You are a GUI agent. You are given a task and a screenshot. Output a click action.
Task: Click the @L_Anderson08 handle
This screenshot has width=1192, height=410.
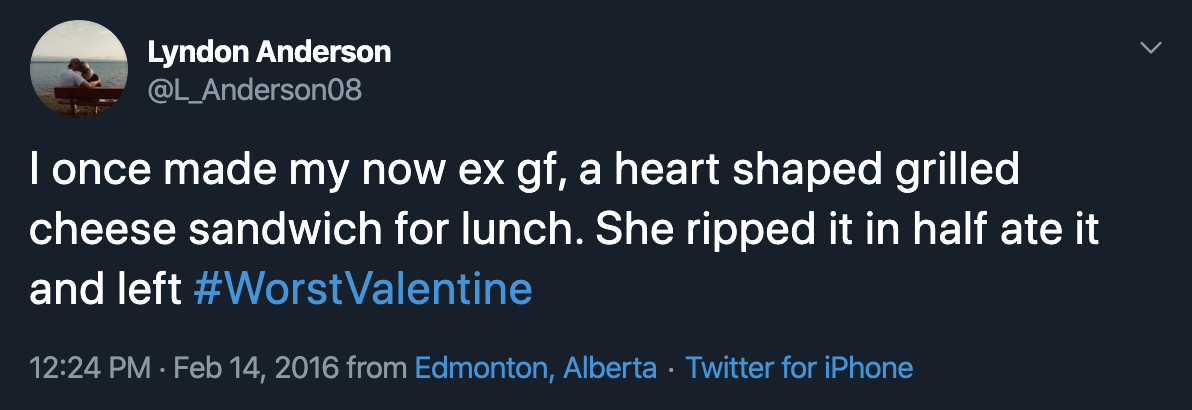coord(254,90)
